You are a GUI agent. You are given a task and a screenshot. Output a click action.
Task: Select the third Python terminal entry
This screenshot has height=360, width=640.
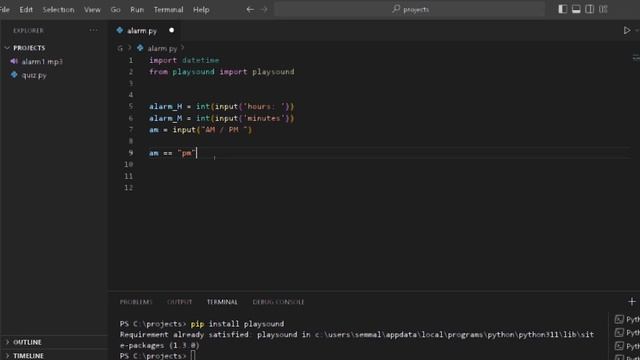(x=627, y=346)
